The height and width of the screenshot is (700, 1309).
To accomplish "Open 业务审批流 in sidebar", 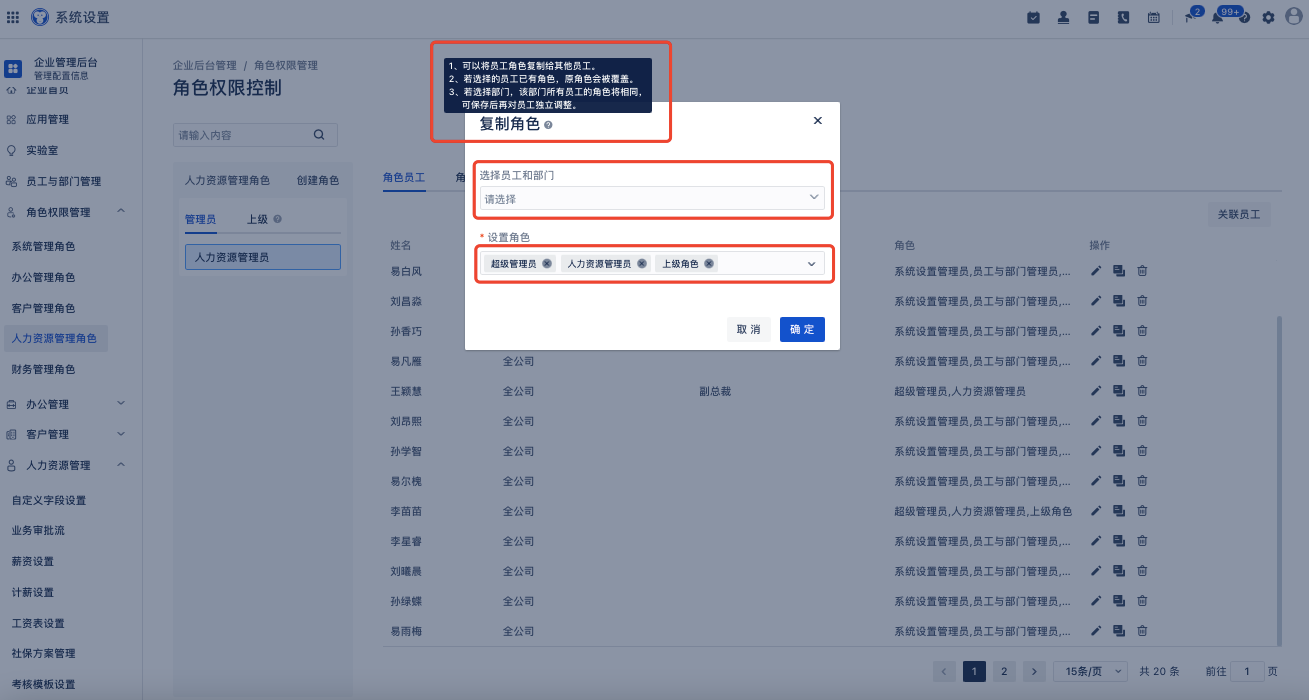I will pos(38,530).
